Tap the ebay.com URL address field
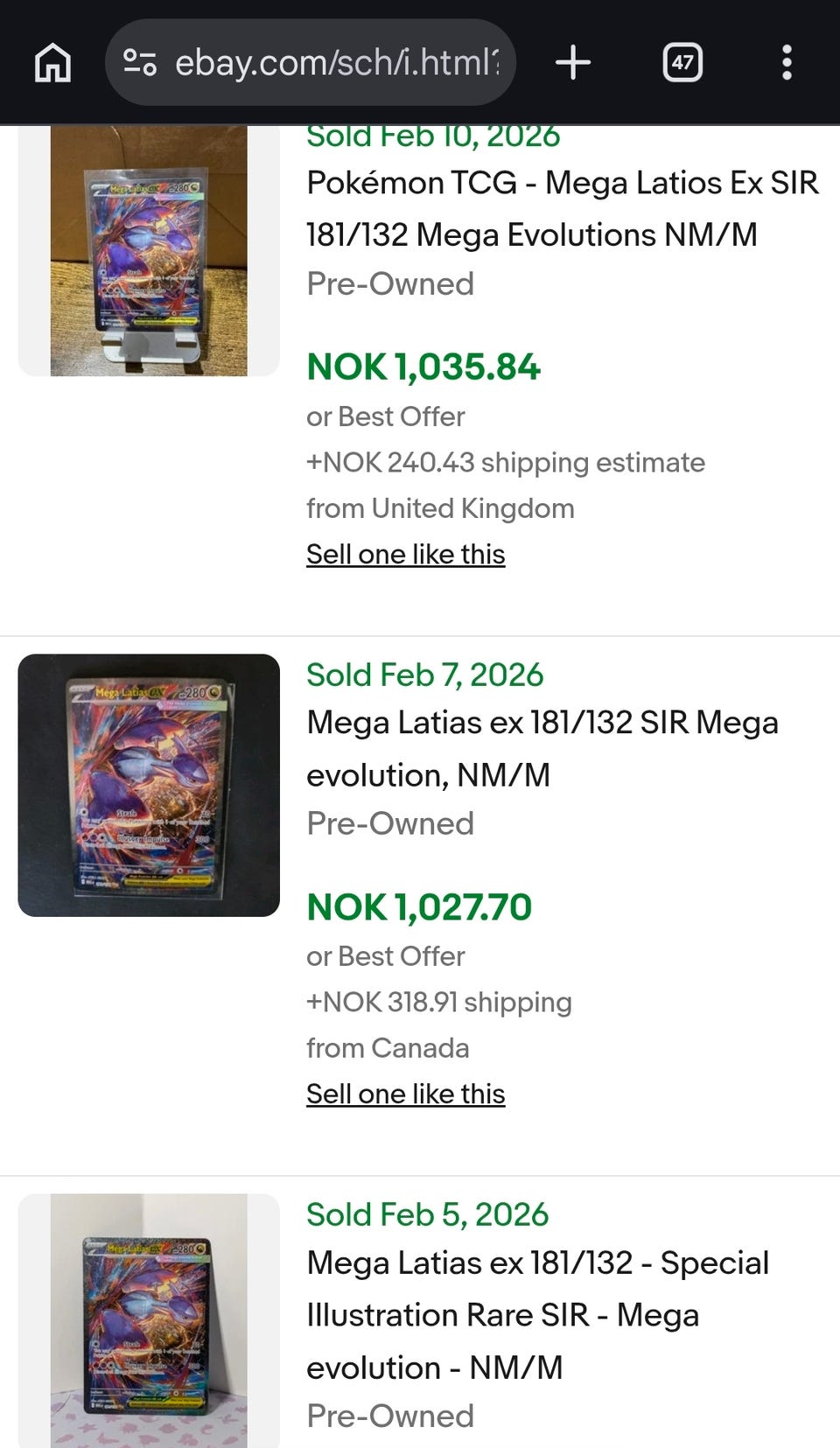Viewport: 840px width, 1448px height. [311, 63]
